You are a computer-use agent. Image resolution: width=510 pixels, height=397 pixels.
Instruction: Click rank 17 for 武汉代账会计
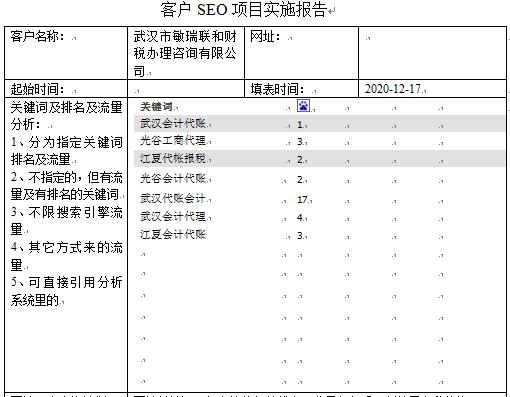point(302,200)
